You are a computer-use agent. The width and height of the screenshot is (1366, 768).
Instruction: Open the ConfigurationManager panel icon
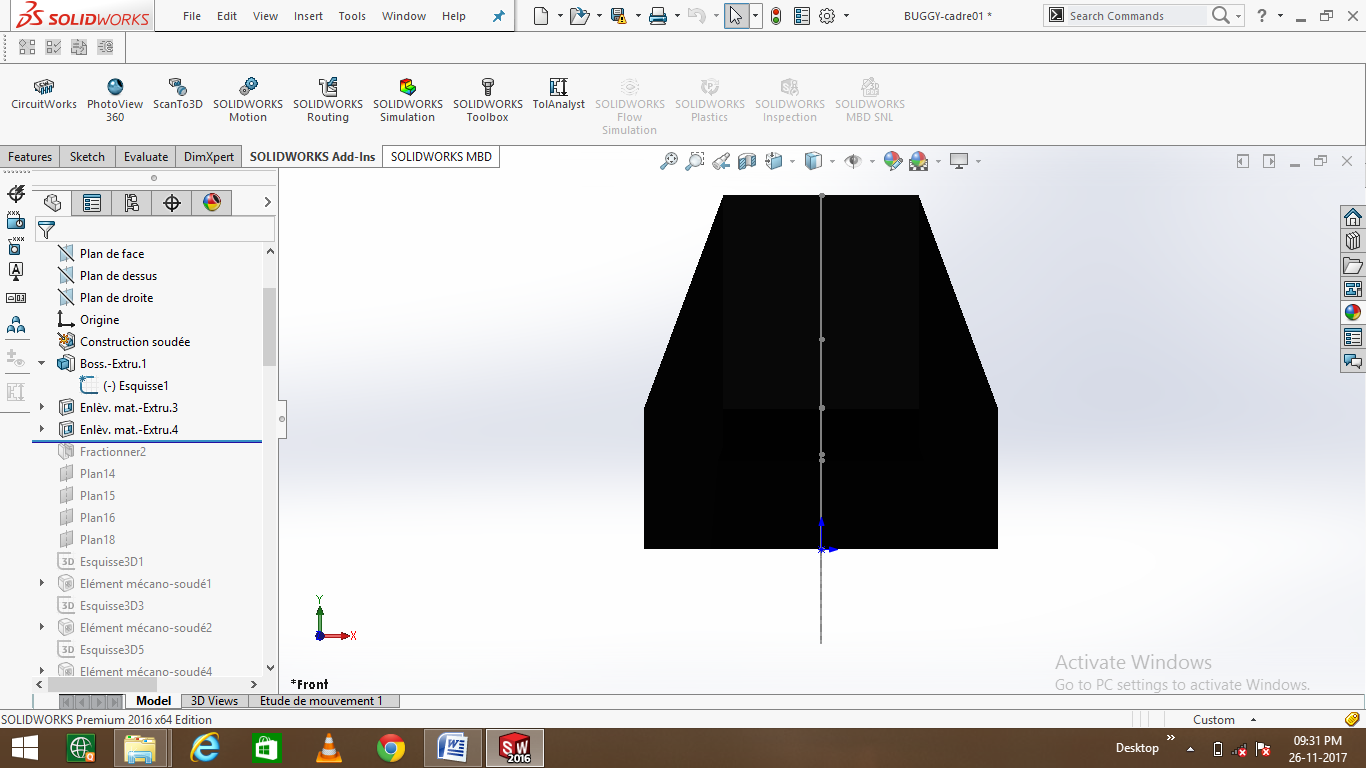[x=132, y=202]
